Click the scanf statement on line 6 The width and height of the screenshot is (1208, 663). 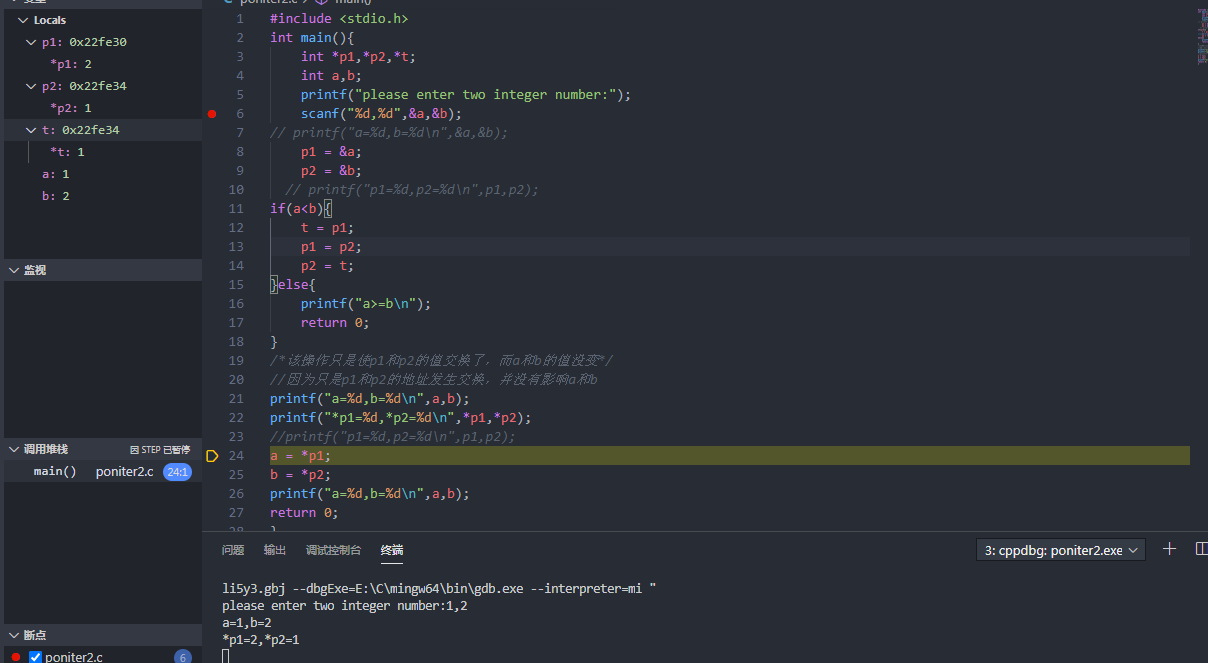pyautogui.click(x=381, y=114)
